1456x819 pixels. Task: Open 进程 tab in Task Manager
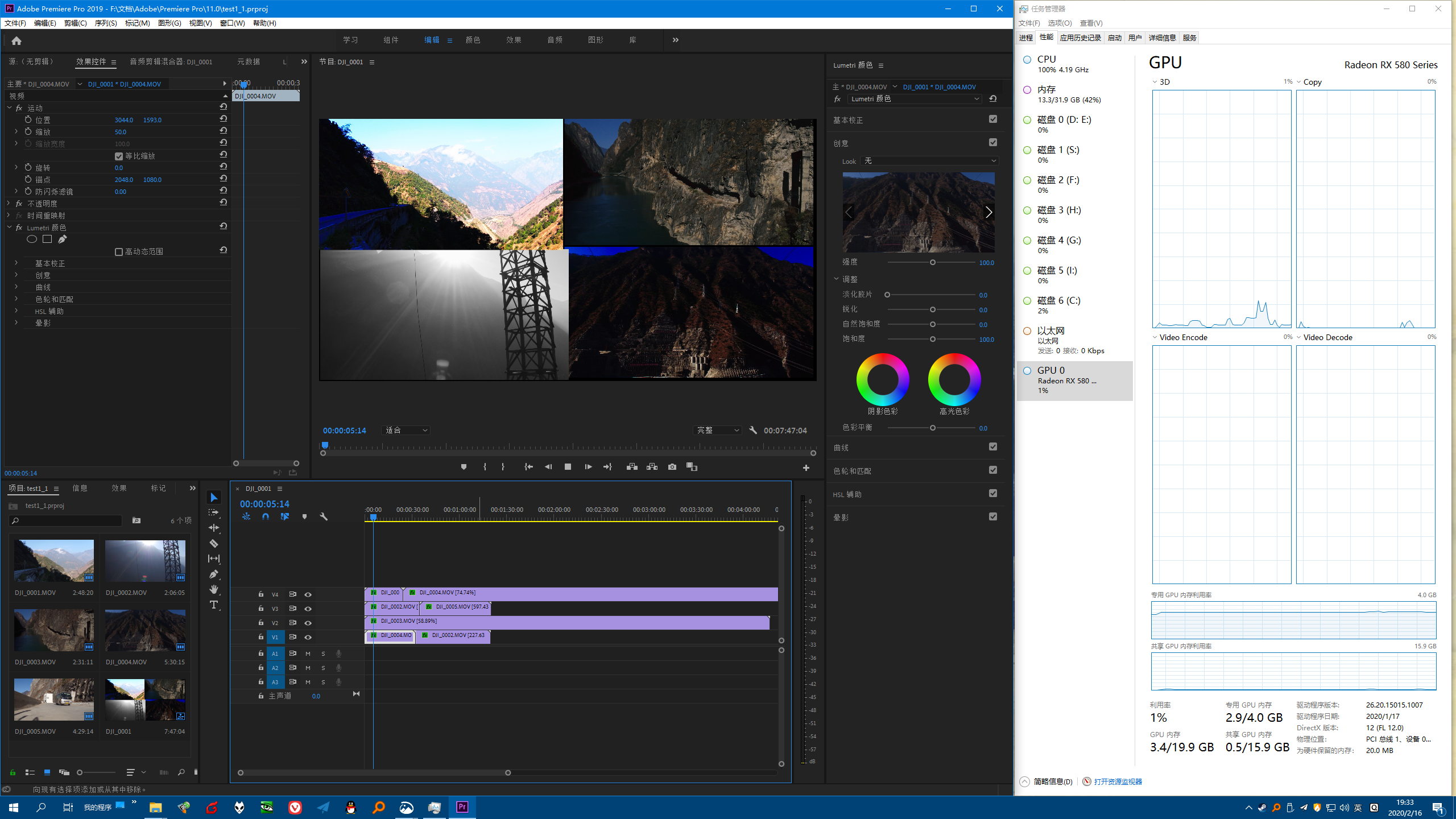click(x=1026, y=38)
